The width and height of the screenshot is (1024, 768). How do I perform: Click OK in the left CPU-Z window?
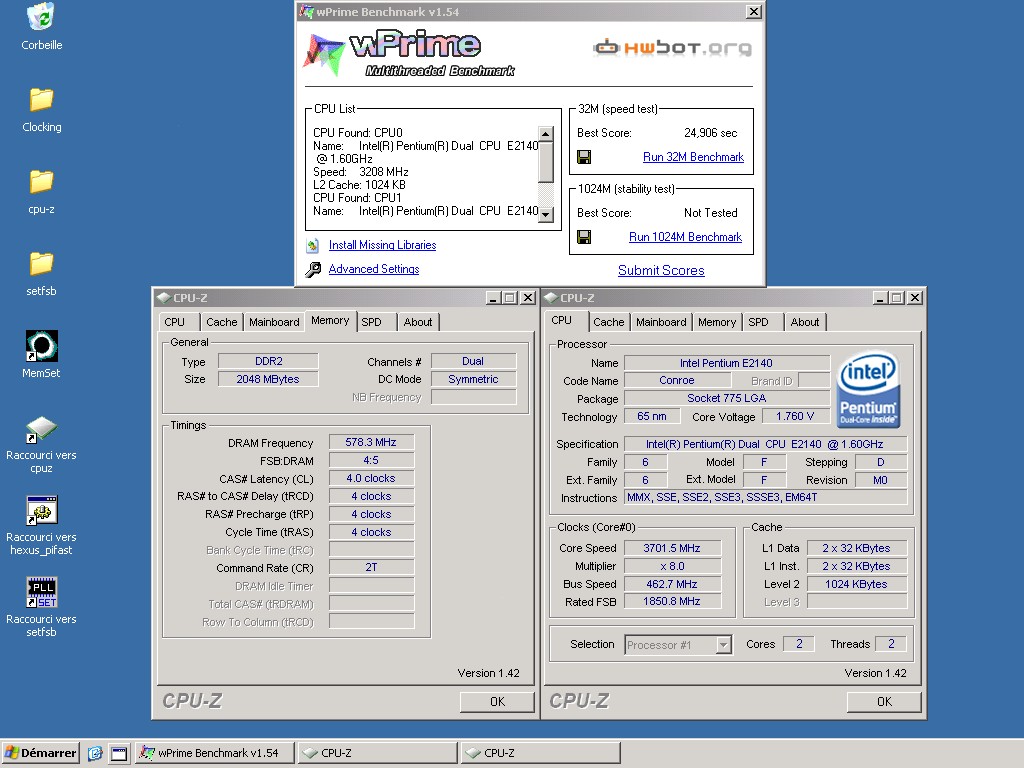tap(497, 701)
